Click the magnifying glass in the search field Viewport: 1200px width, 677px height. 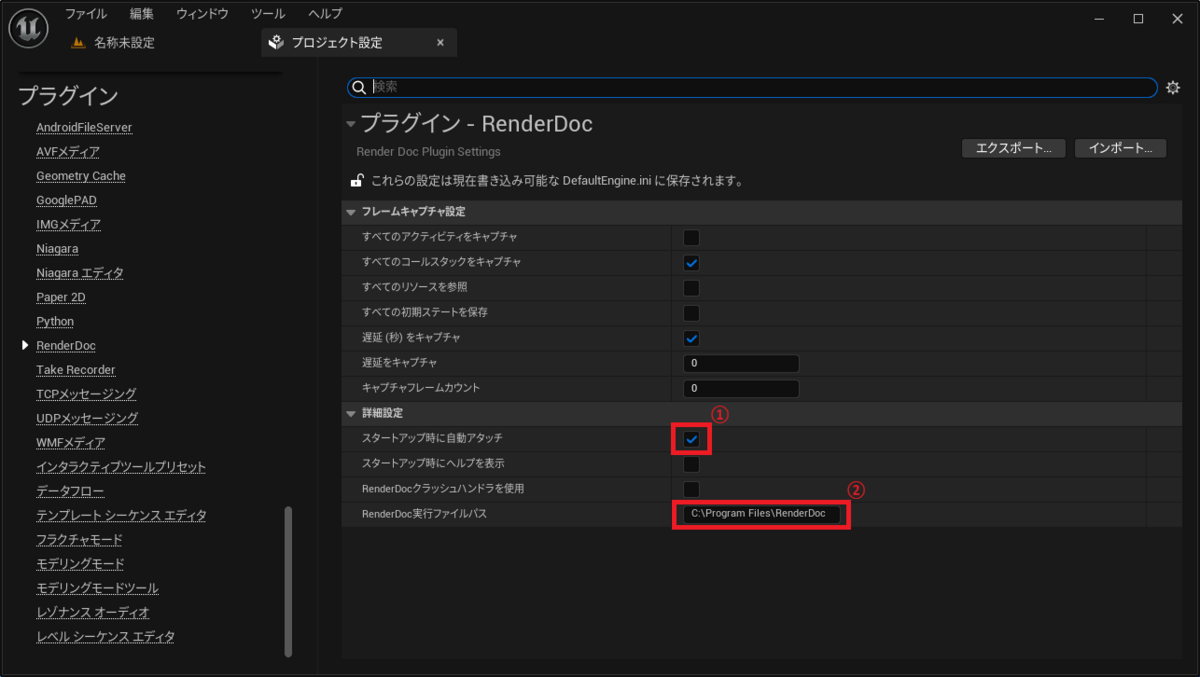point(360,88)
